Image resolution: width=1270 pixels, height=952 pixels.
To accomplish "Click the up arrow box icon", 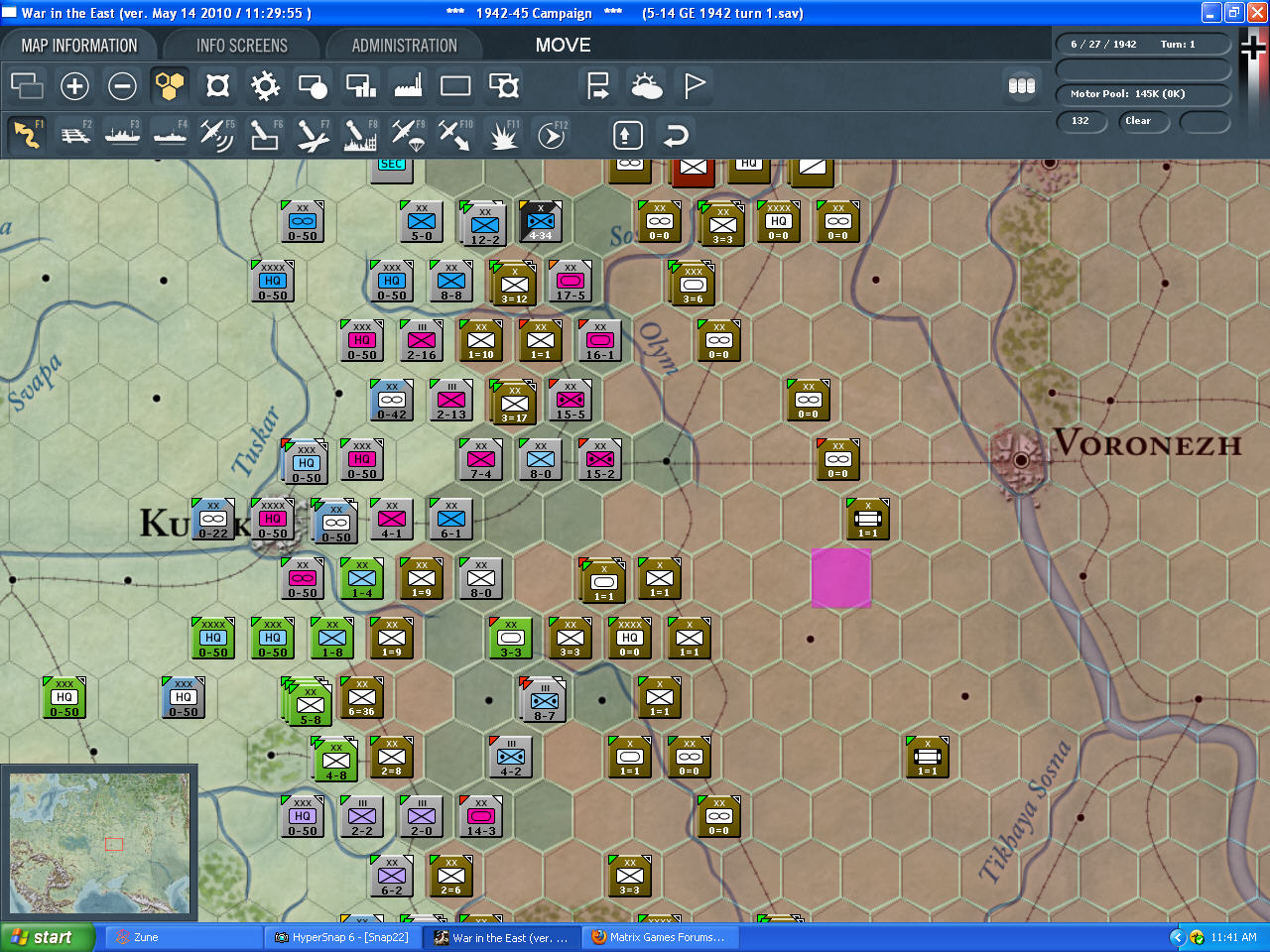I will [x=627, y=135].
